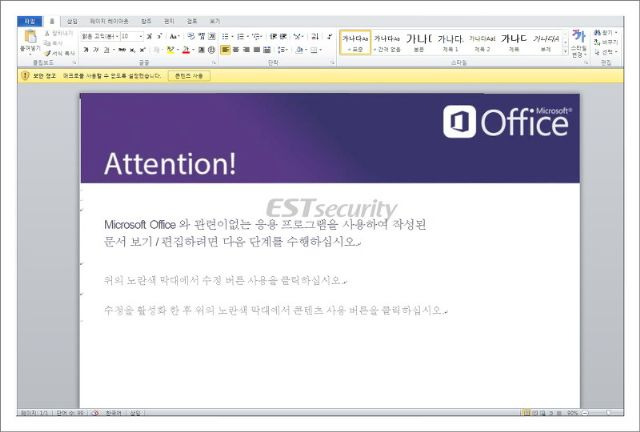Image resolution: width=640 pixels, height=432 pixels.
Task: Insert a bulleted list
Action: coord(225,36)
